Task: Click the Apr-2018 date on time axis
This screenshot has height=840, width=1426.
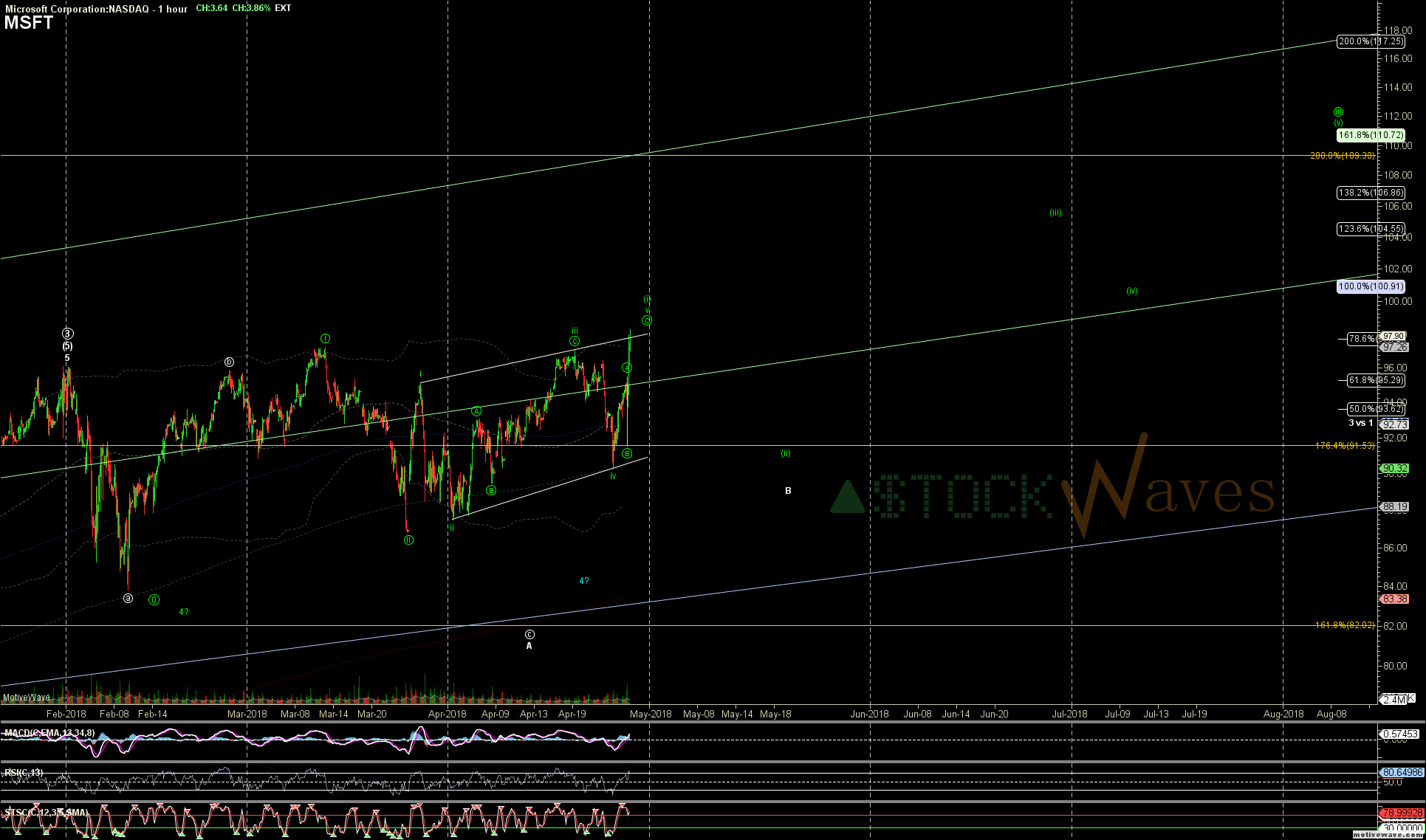Action: (448, 714)
